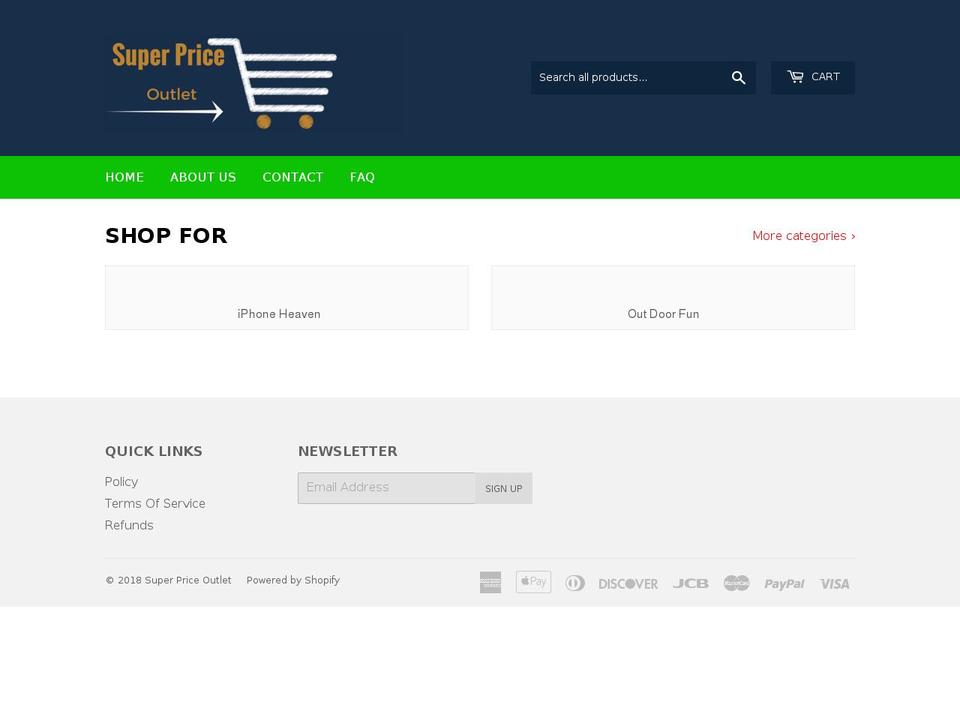Click the Super Price Outlet logo
The height and width of the screenshot is (720, 960).
254,82
